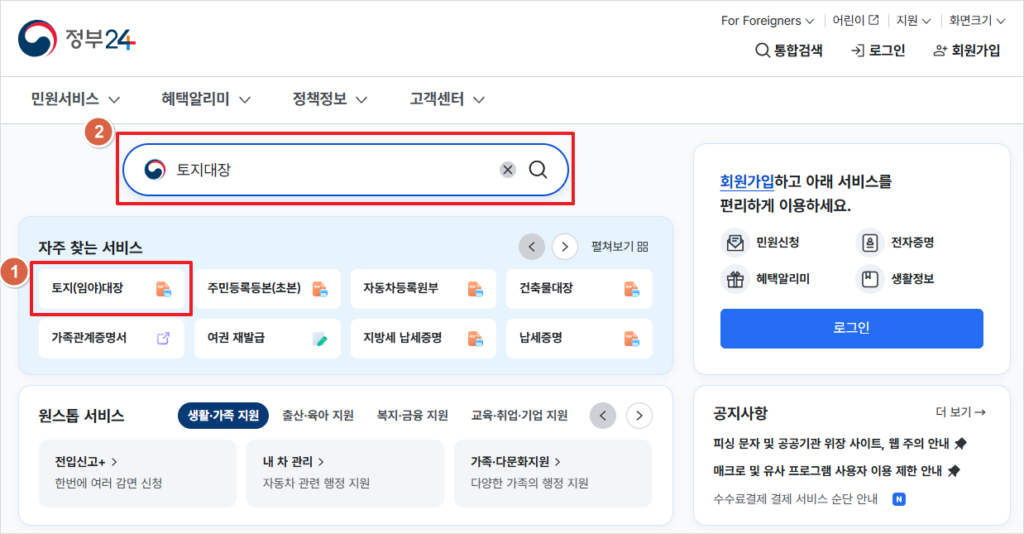The width and height of the screenshot is (1024, 534).
Task: Open the 전입신고+ card
Action: pos(137,473)
